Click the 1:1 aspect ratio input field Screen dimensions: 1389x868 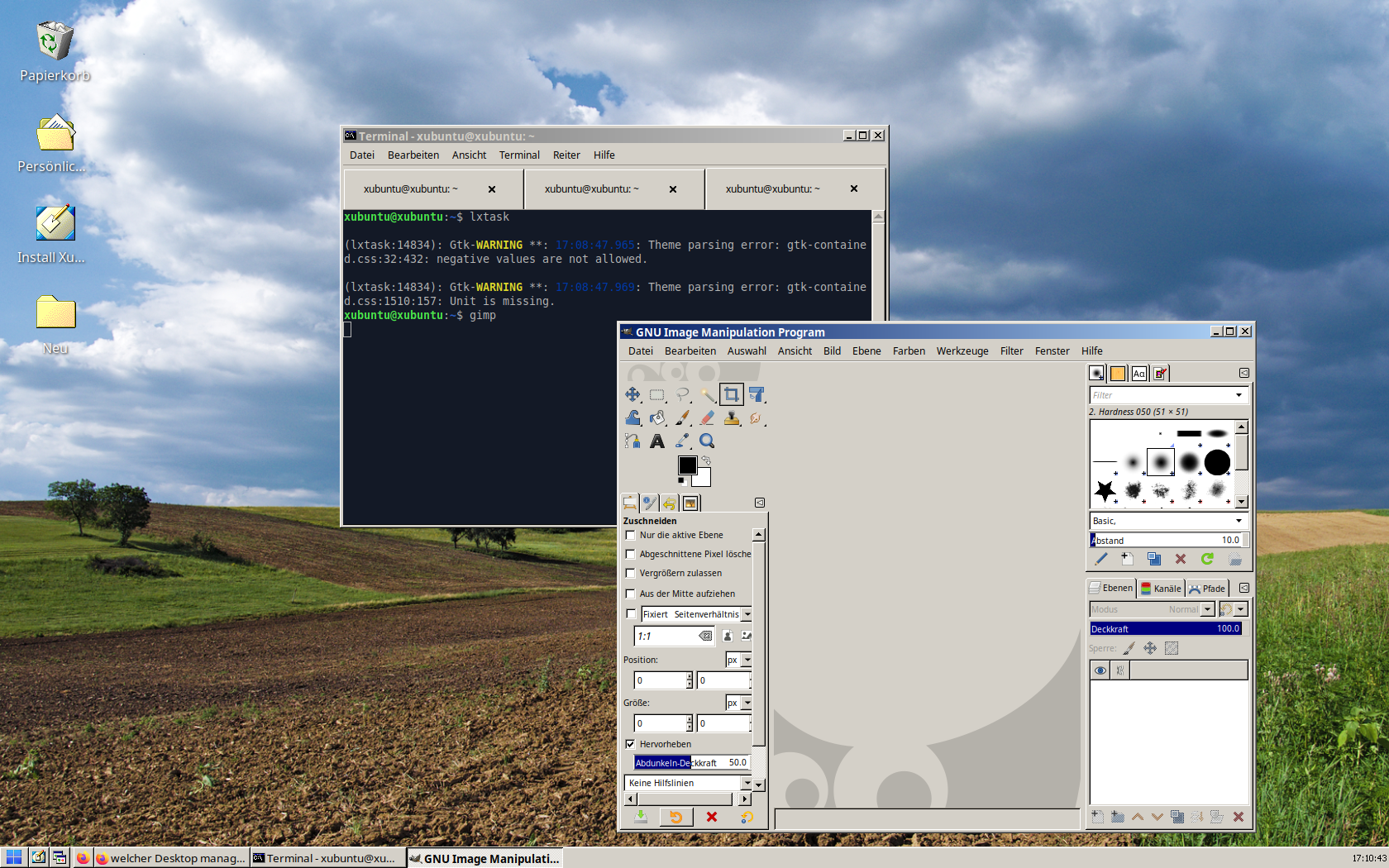[x=674, y=636]
